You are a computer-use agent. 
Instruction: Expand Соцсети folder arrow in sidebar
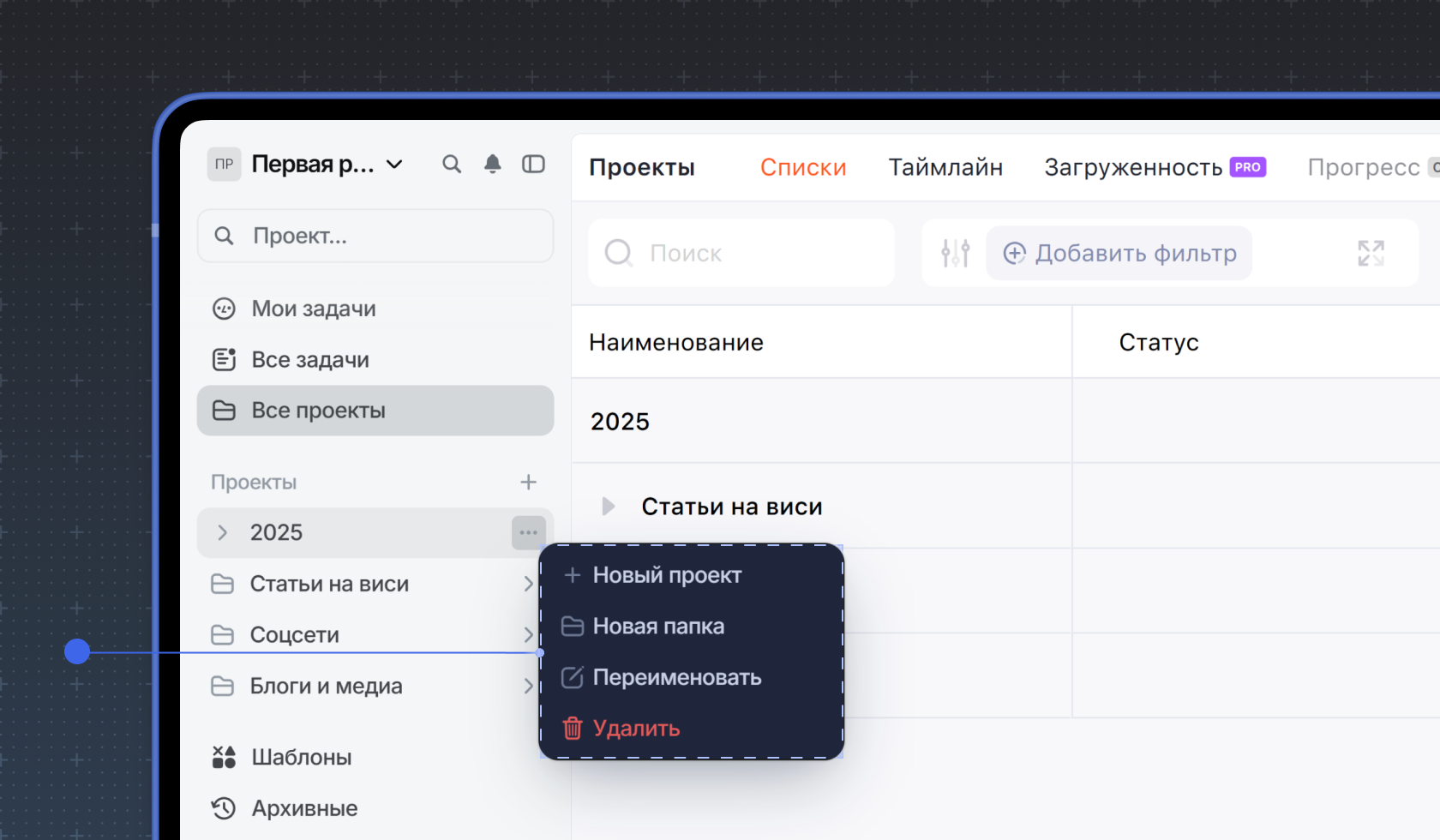click(528, 634)
